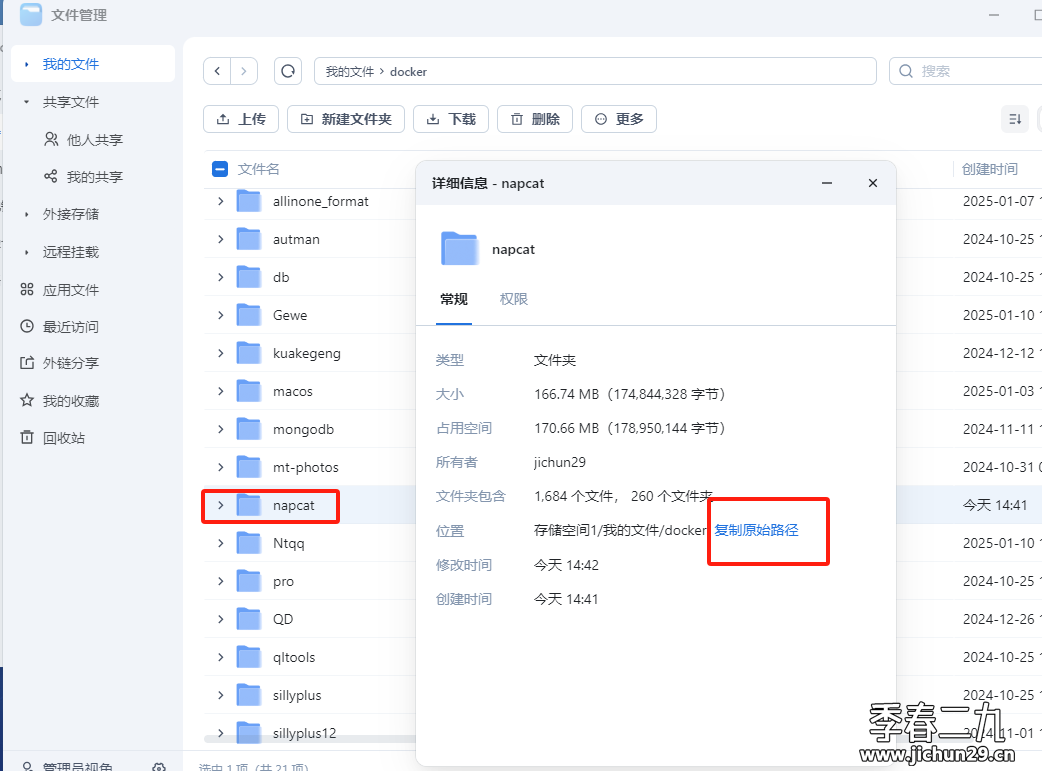The image size is (1042, 771).
Task: Go forward with the right arrow button
Action: 244,71
